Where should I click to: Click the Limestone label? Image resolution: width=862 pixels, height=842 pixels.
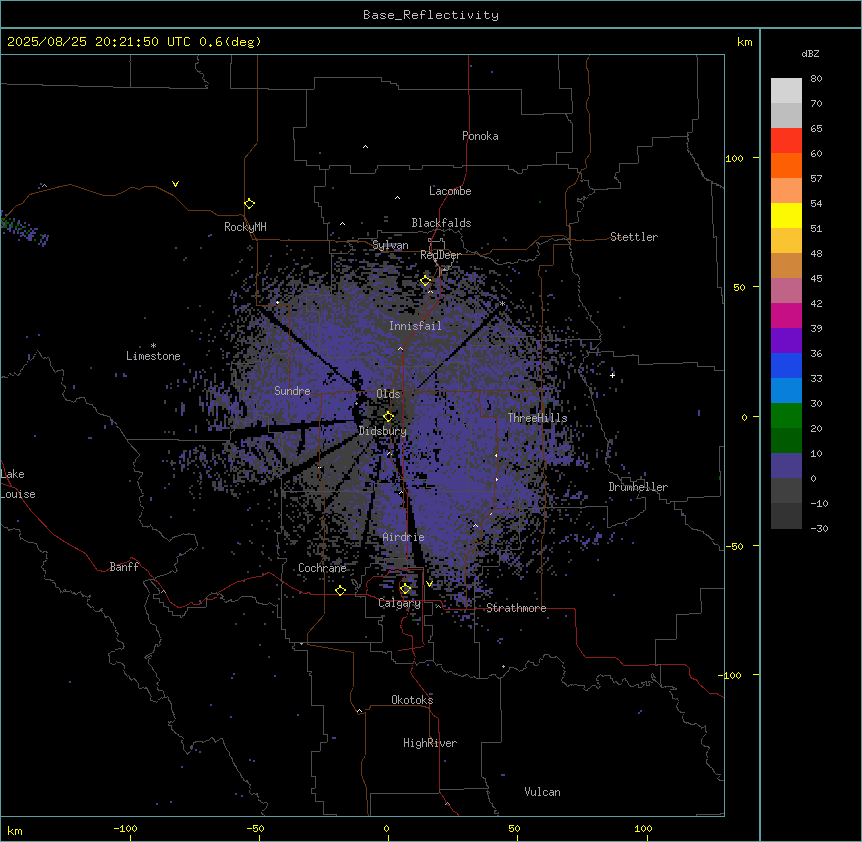153,356
